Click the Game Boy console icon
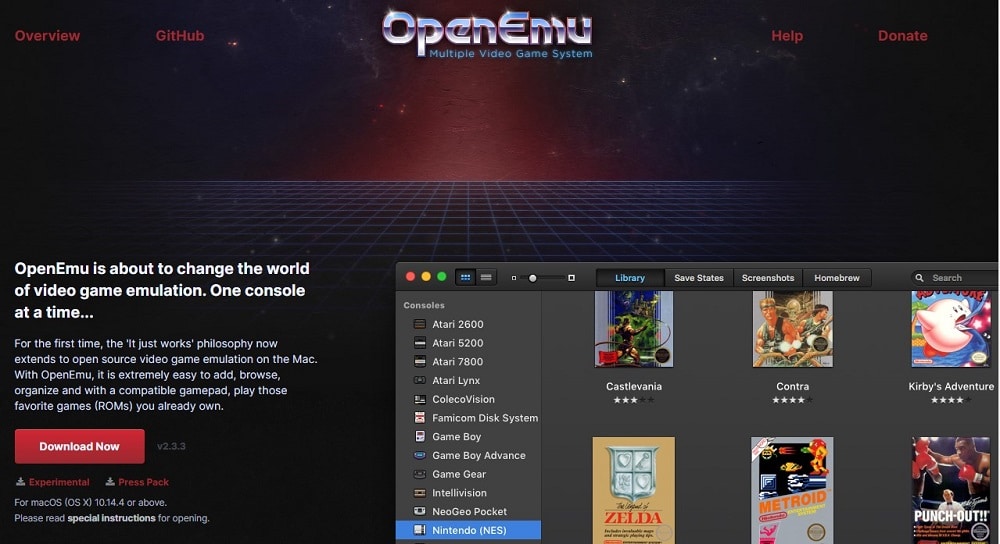Screen dimensions: 1000x544 (x=420, y=436)
